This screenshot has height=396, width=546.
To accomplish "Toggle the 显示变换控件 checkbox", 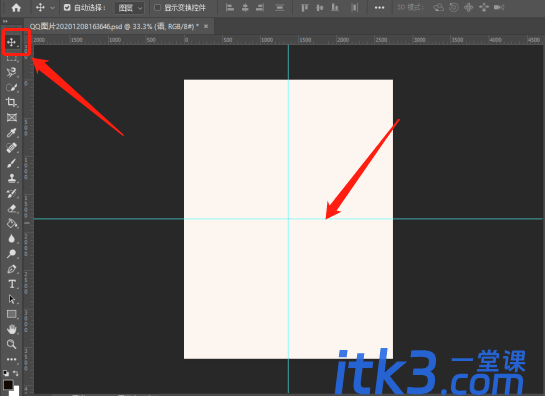I will pyautogui.click(x=157, y=8).
